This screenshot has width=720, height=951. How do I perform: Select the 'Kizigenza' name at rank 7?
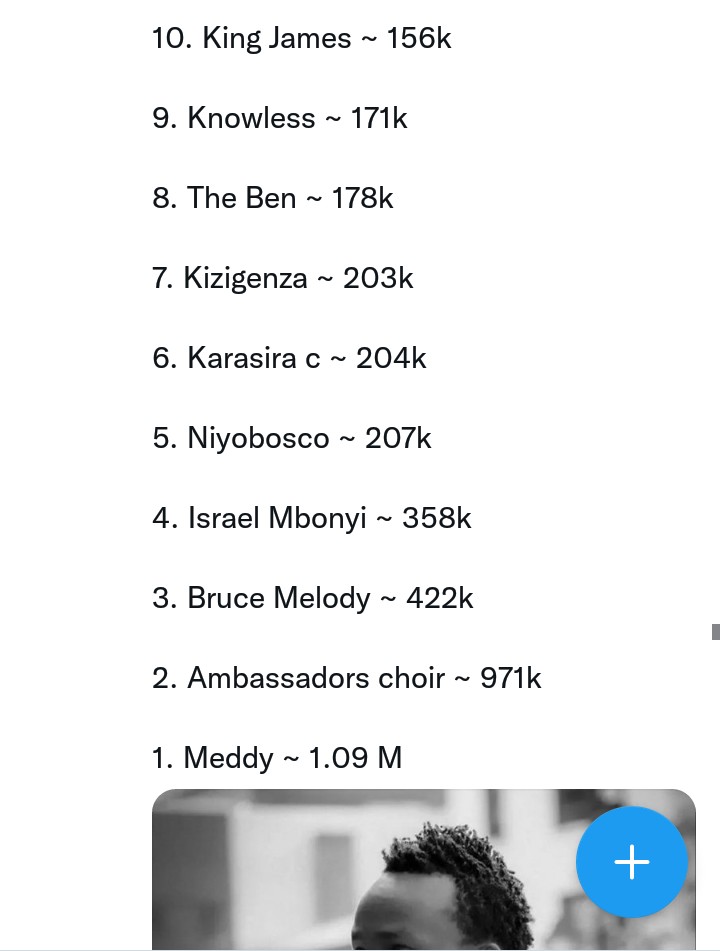coord(245,278)
